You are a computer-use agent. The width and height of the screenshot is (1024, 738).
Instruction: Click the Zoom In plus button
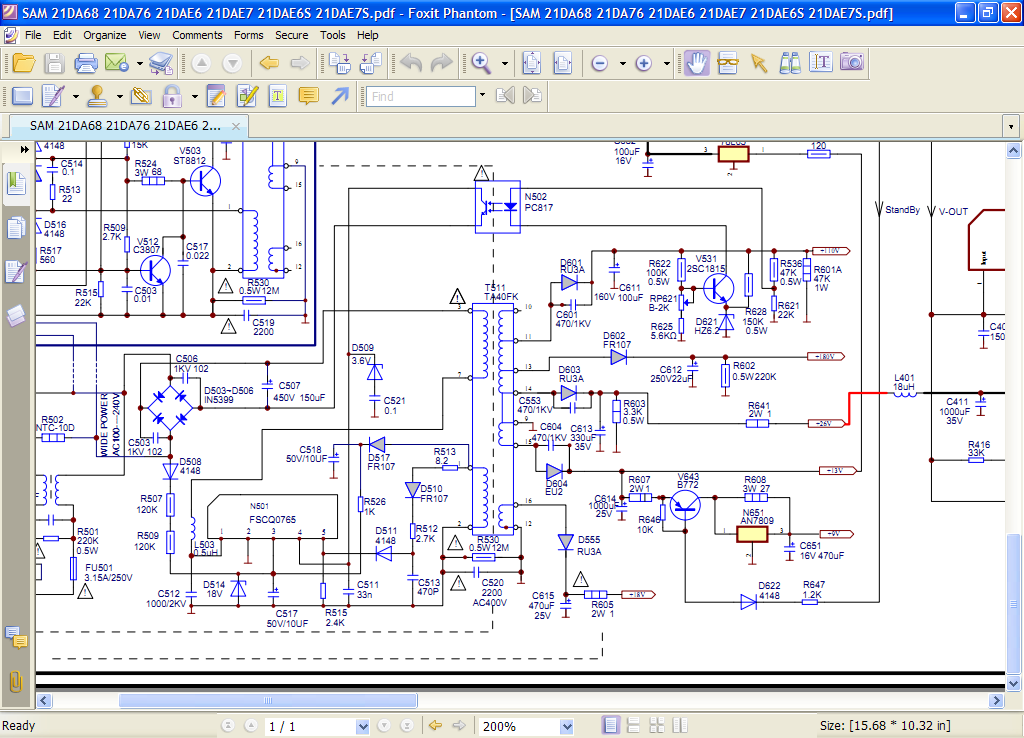644,63
